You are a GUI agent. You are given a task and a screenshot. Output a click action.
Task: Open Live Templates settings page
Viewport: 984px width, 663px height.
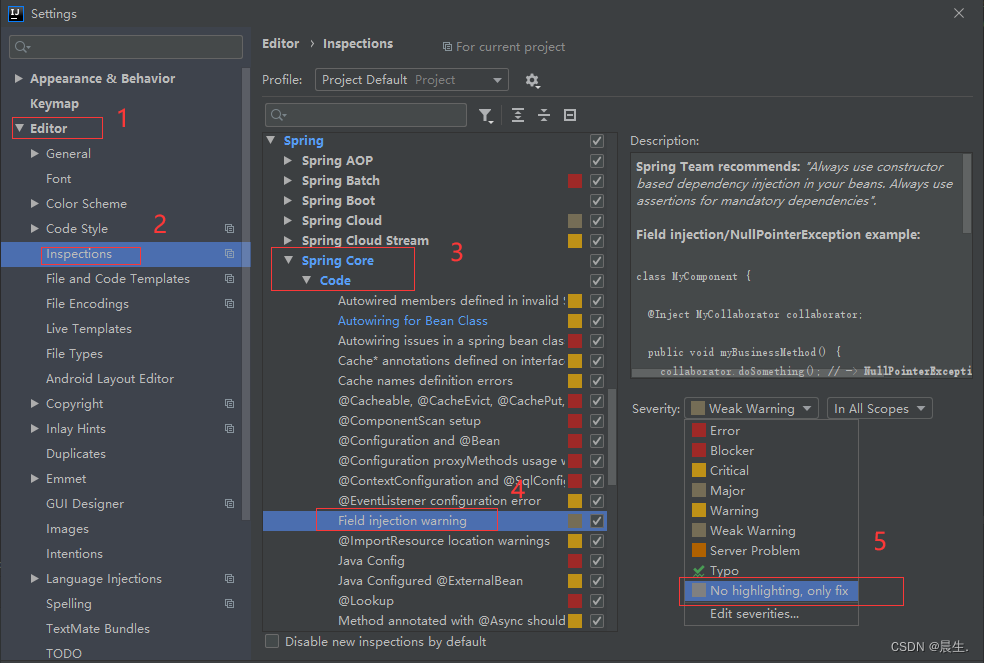(89, 329)
